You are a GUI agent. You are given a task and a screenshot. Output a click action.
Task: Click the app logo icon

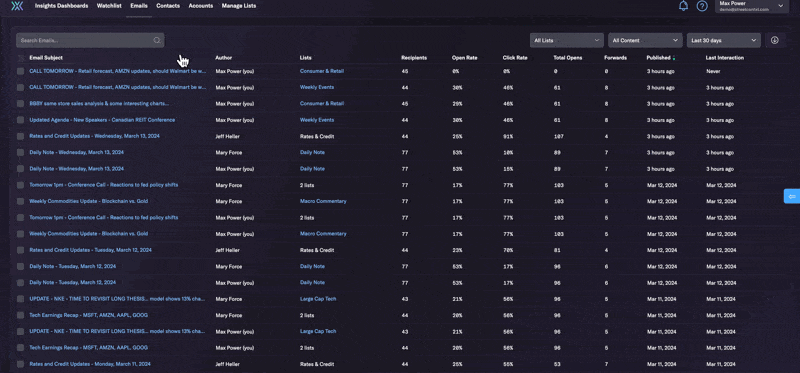(17, 6)
